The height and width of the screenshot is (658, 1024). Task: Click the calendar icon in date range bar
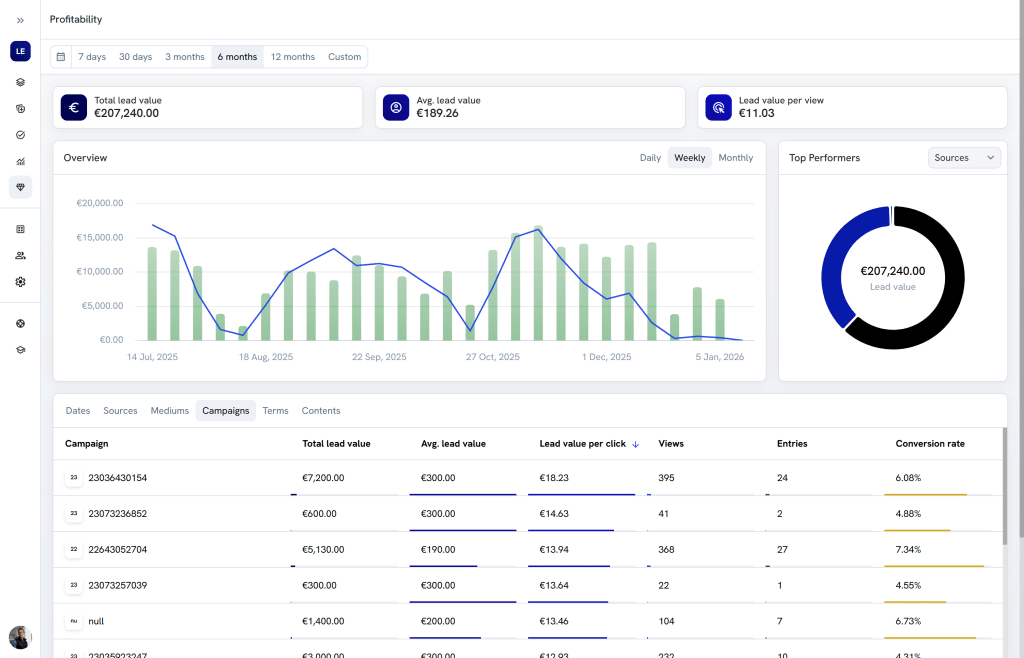(x=61, y=57)
